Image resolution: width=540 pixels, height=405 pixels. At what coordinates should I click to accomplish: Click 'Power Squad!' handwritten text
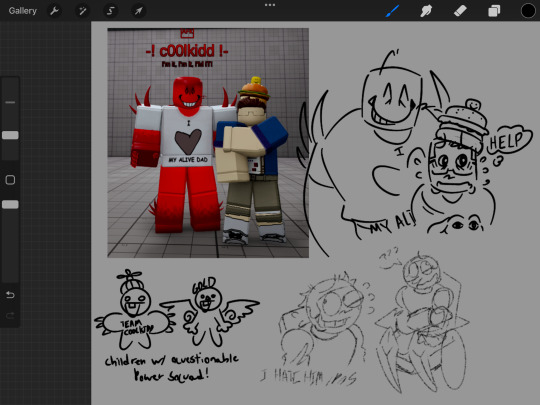[x=171, y=375]
